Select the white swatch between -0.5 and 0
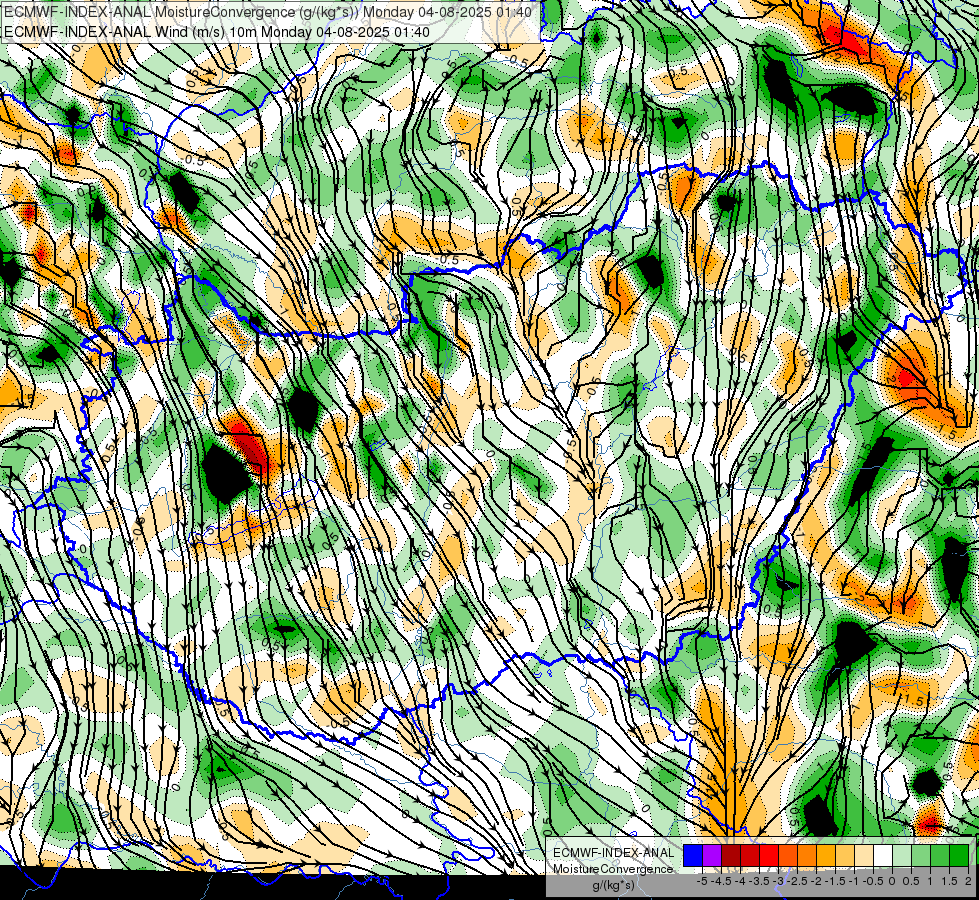 tap(883, 856)
